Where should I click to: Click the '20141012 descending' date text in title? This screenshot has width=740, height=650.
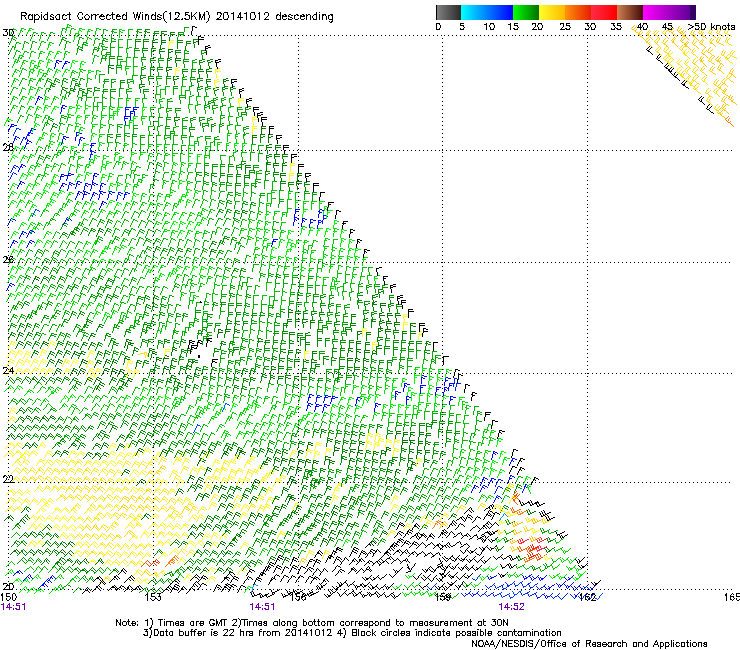(x=275, y=17)
